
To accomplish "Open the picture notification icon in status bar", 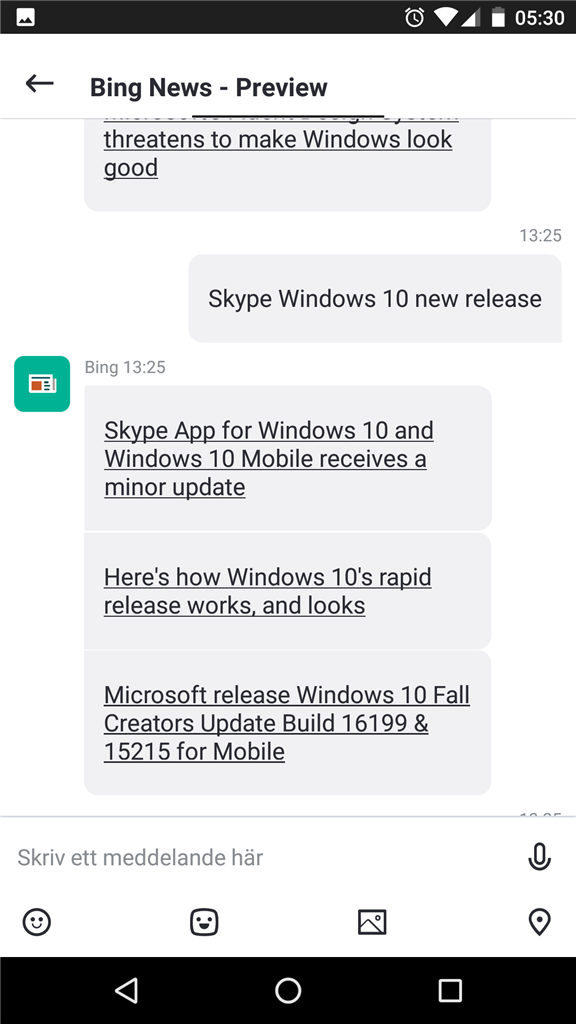I will [25, 18].
